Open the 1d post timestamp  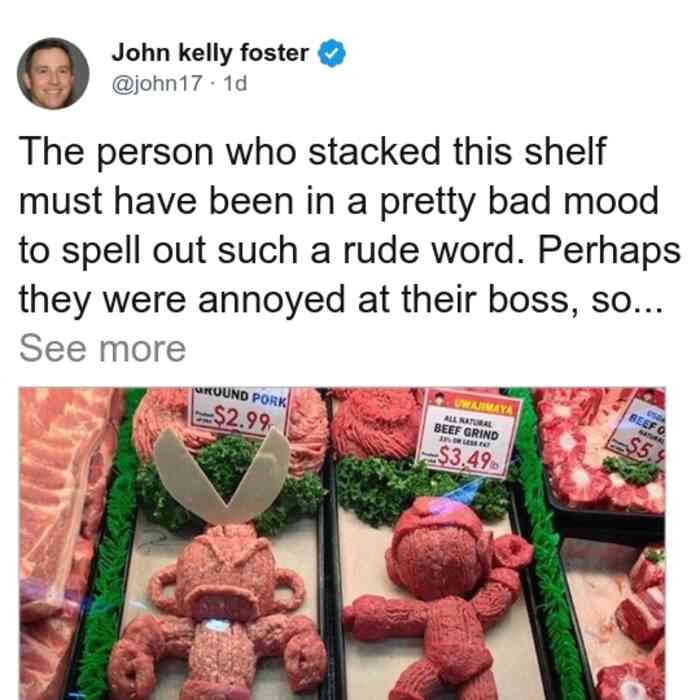235,84
